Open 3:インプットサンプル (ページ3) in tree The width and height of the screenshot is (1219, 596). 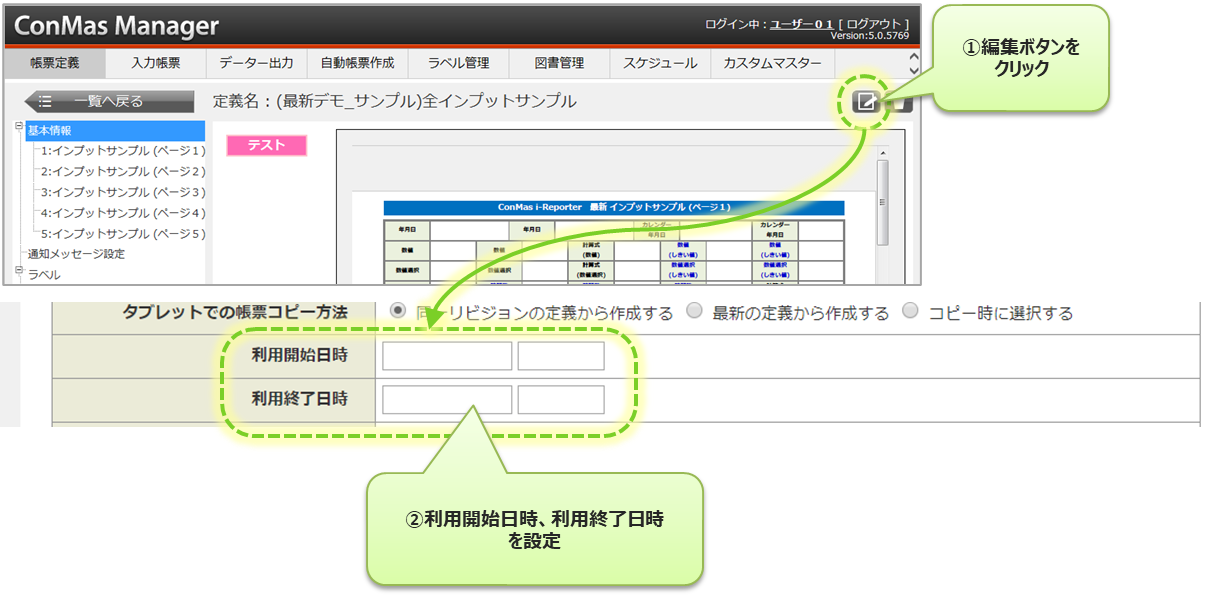[122, 192]
